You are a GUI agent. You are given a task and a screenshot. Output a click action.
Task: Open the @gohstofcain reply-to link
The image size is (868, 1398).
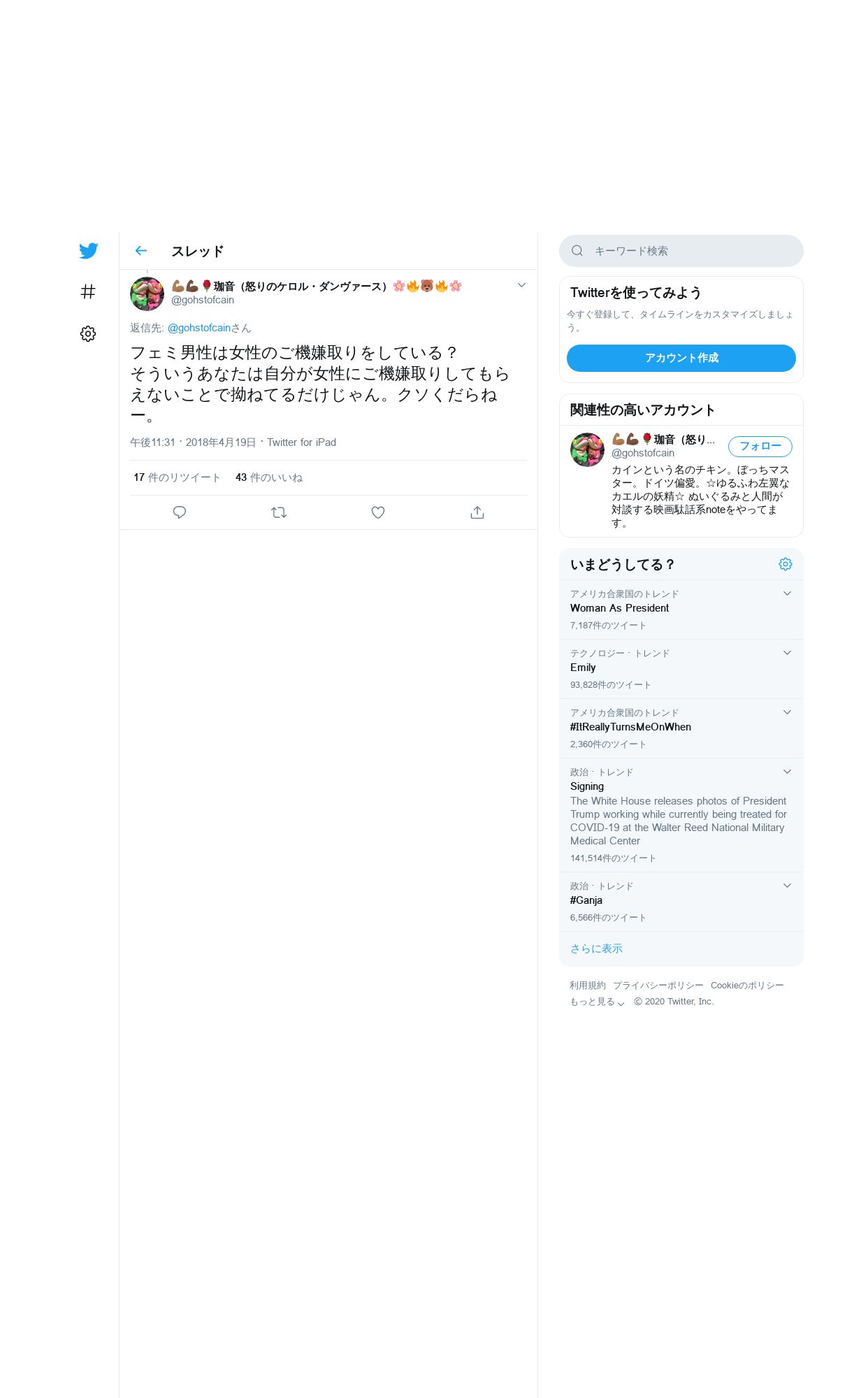pos(199,328)
